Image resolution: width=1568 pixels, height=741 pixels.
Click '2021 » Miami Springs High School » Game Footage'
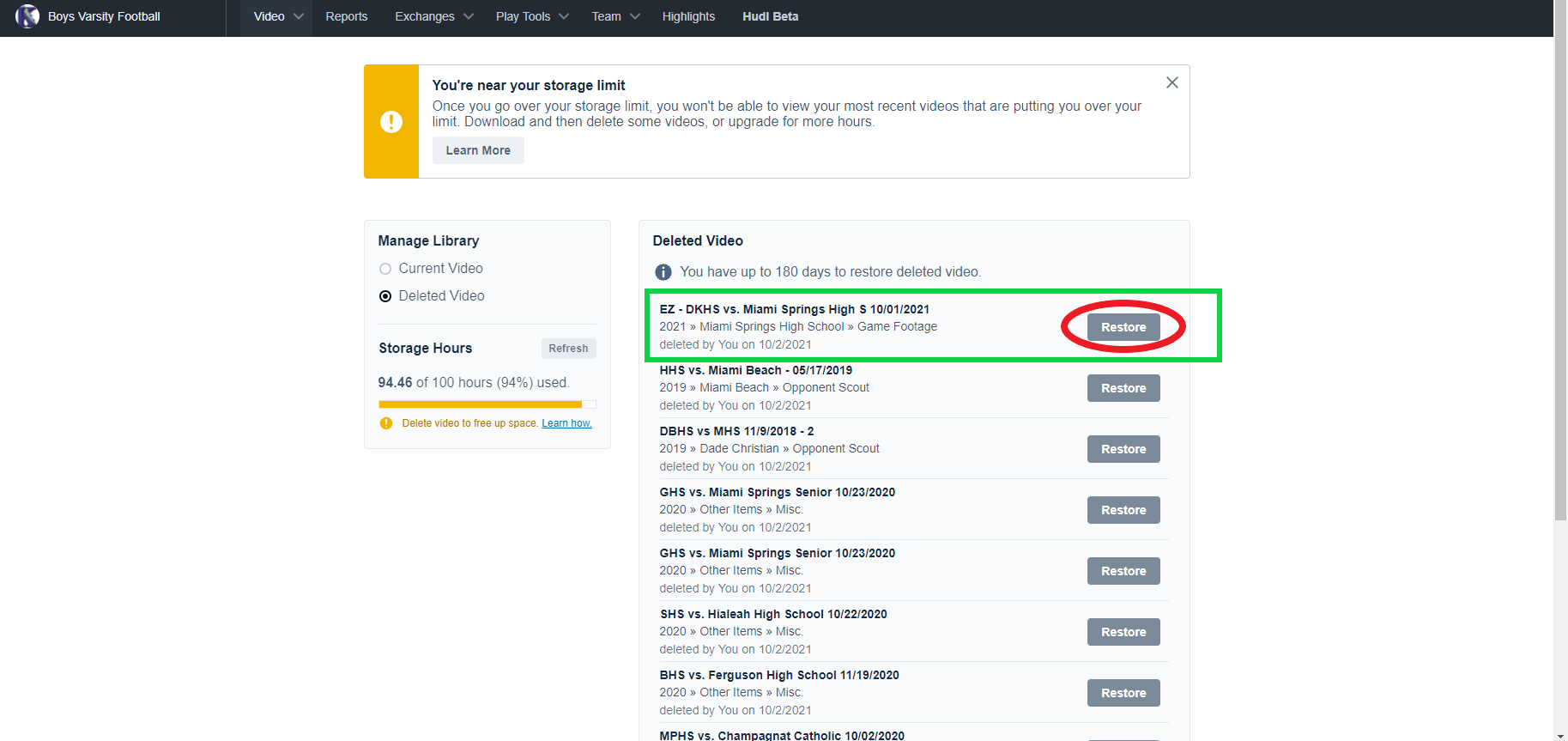pos(798,326)
